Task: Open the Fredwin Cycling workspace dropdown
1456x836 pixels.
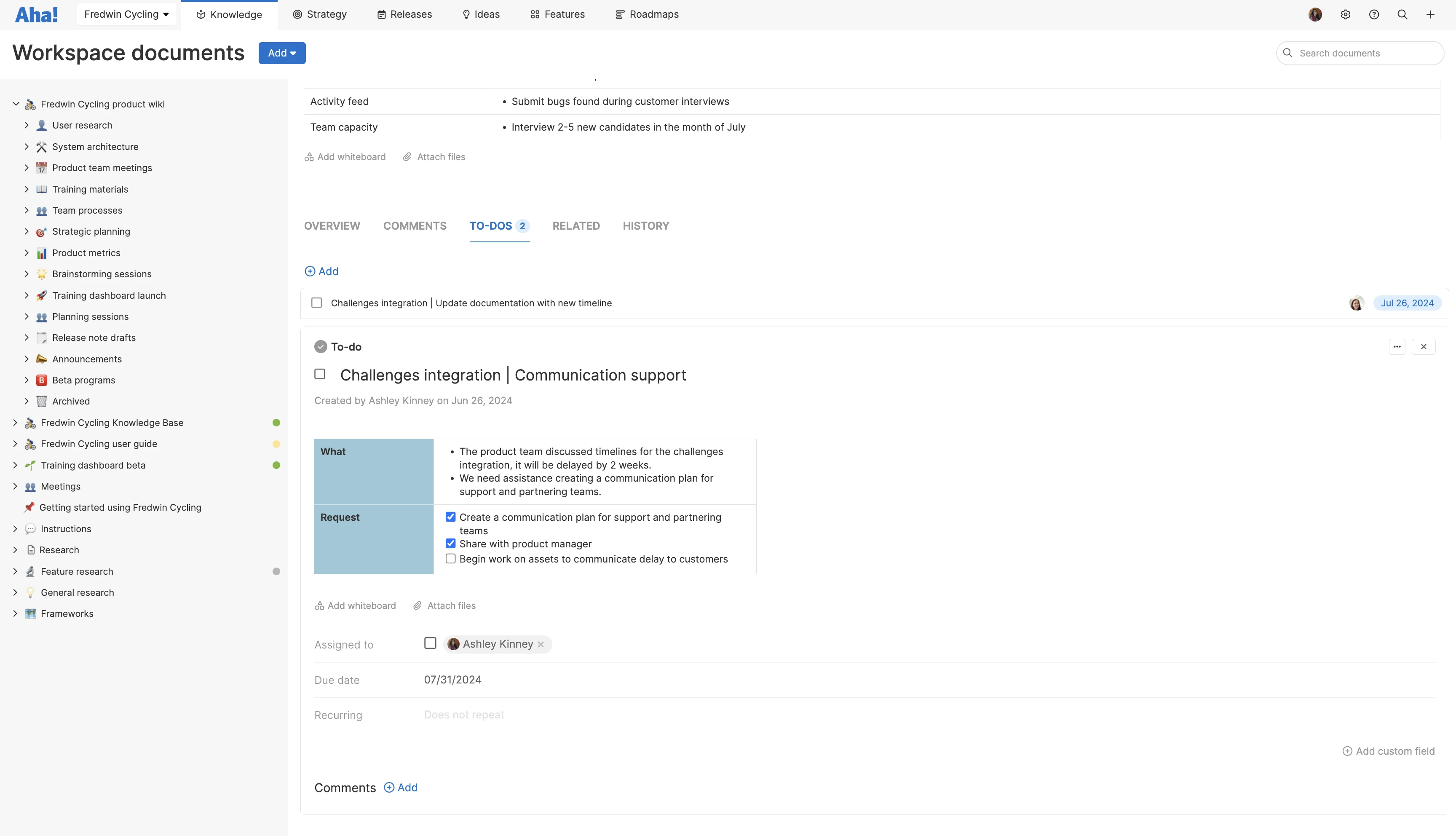Action: click(x=126, y=14)
